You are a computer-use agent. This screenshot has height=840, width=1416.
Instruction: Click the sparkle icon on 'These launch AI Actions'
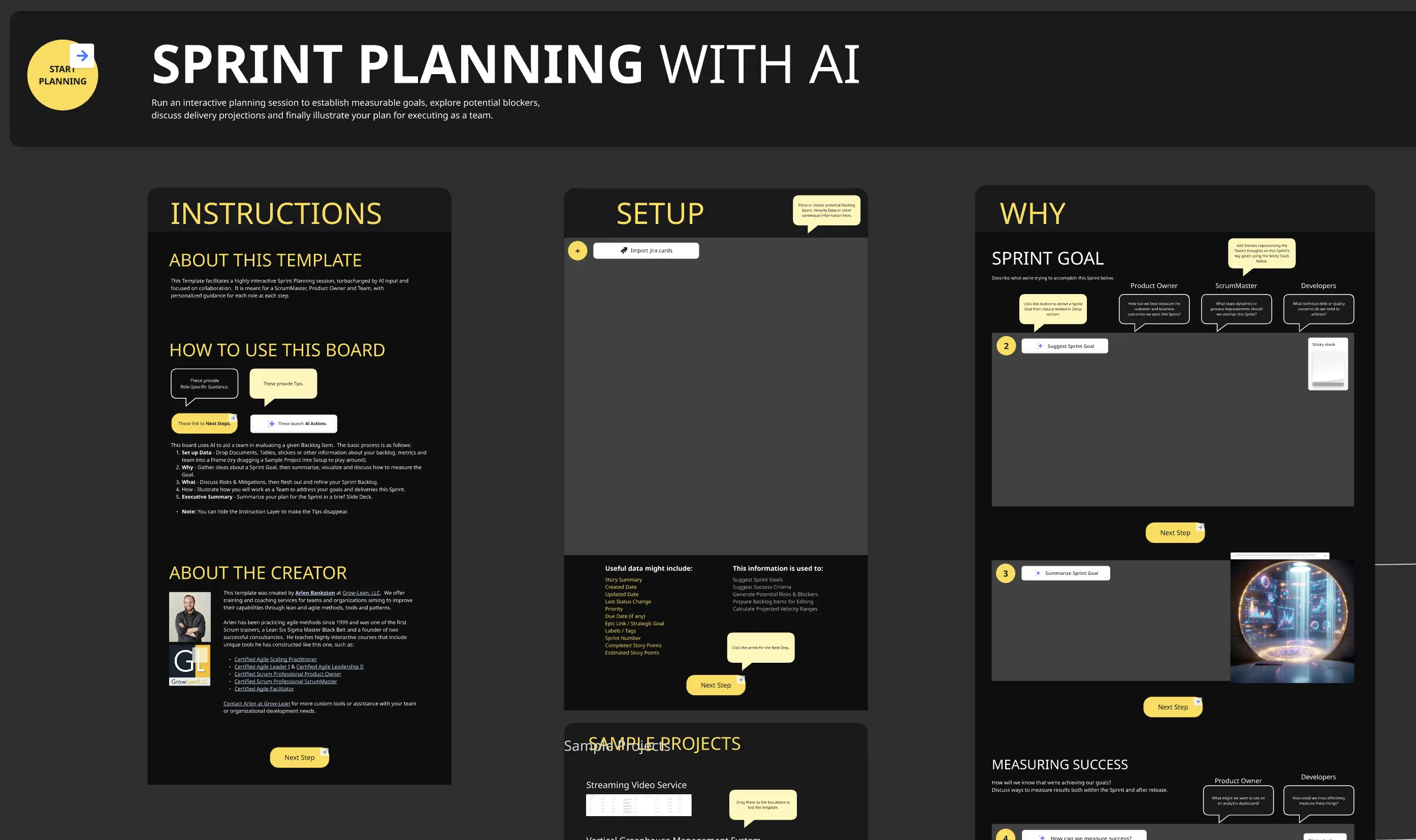271,424
